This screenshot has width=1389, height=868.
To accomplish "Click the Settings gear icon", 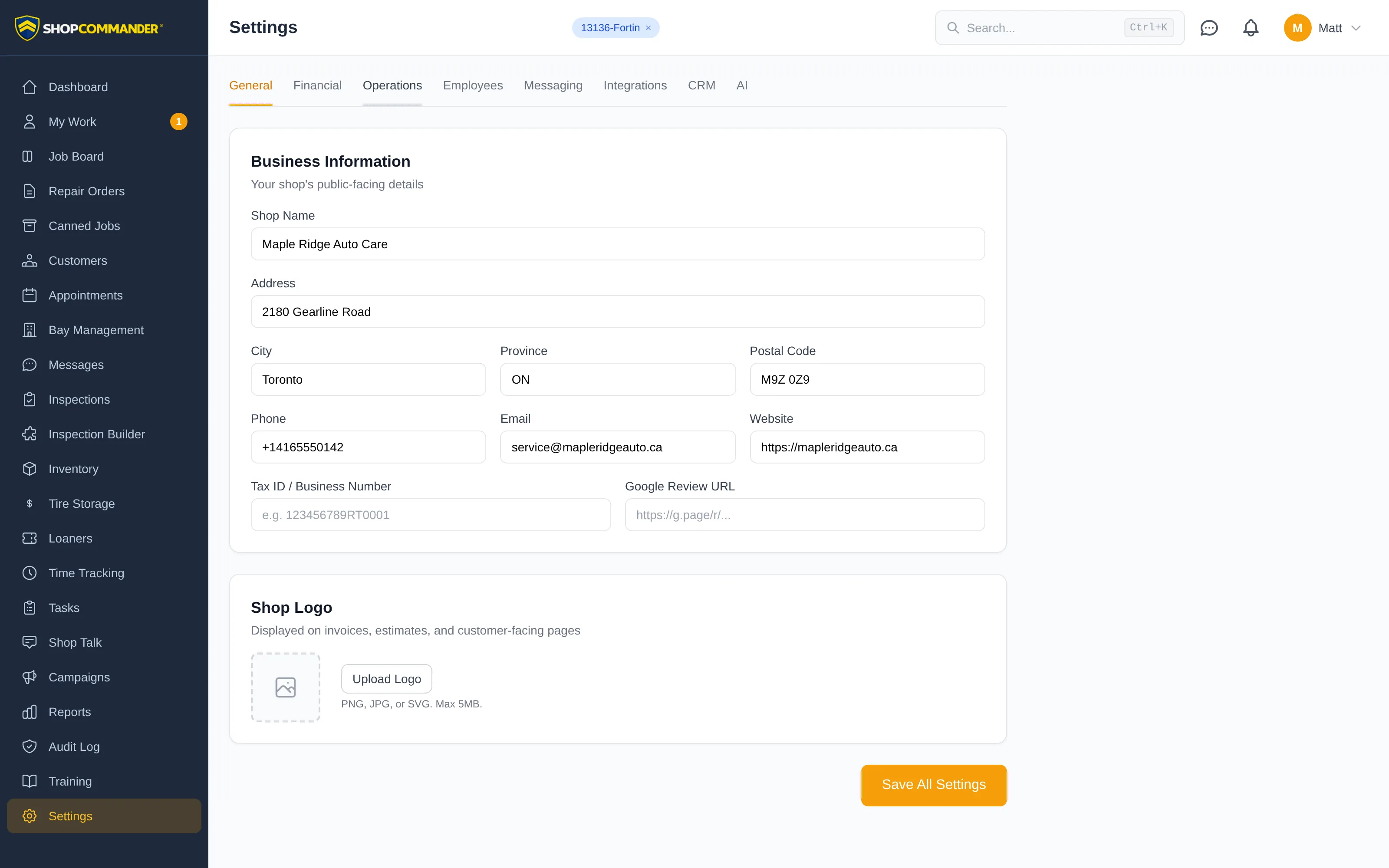I will [29, 816].
